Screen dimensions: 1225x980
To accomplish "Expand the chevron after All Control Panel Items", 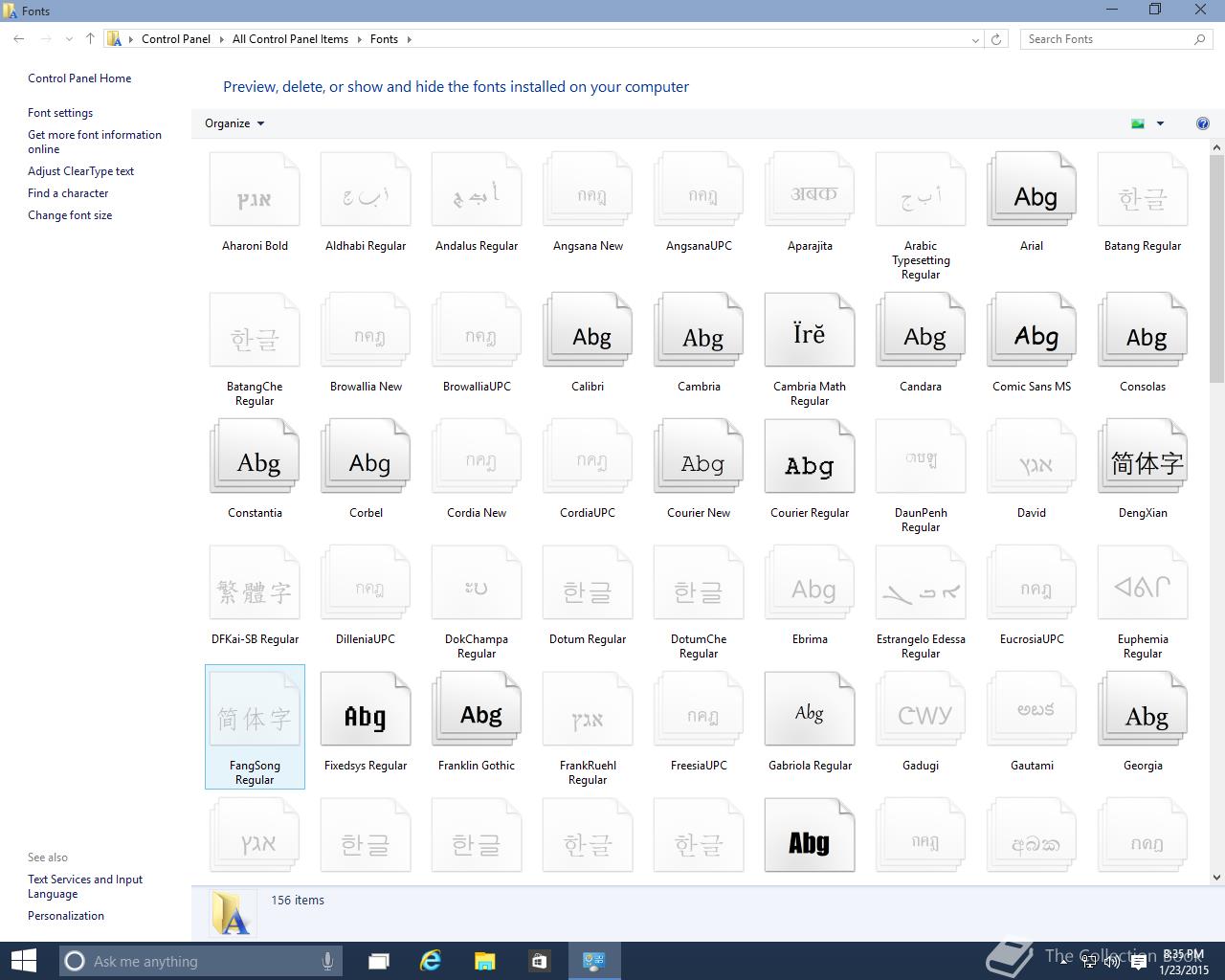I will click(x=359, y=39).
